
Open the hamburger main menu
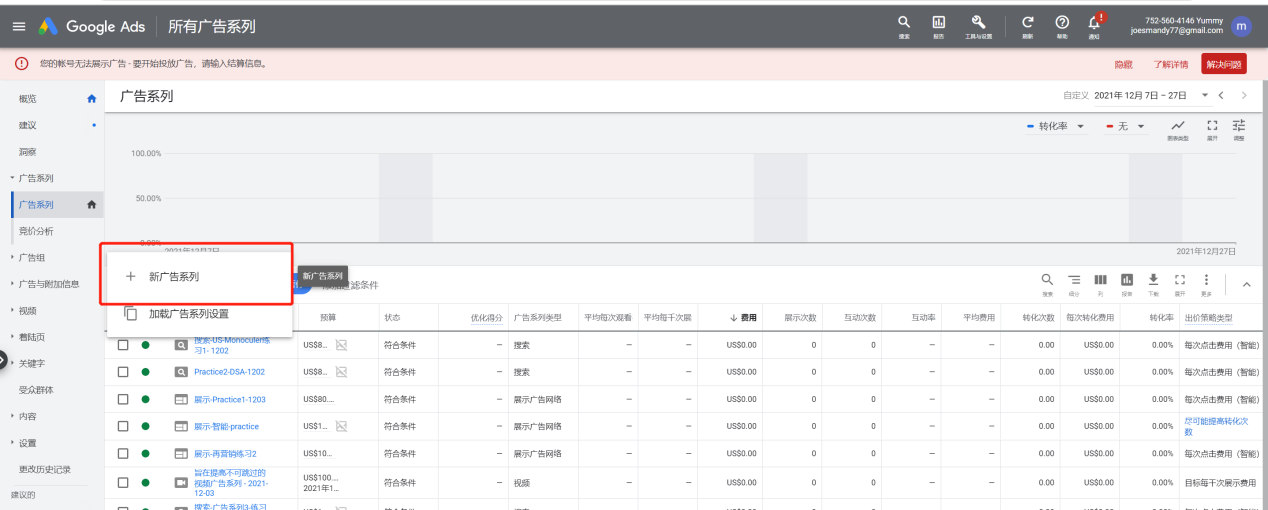[18, 27]
